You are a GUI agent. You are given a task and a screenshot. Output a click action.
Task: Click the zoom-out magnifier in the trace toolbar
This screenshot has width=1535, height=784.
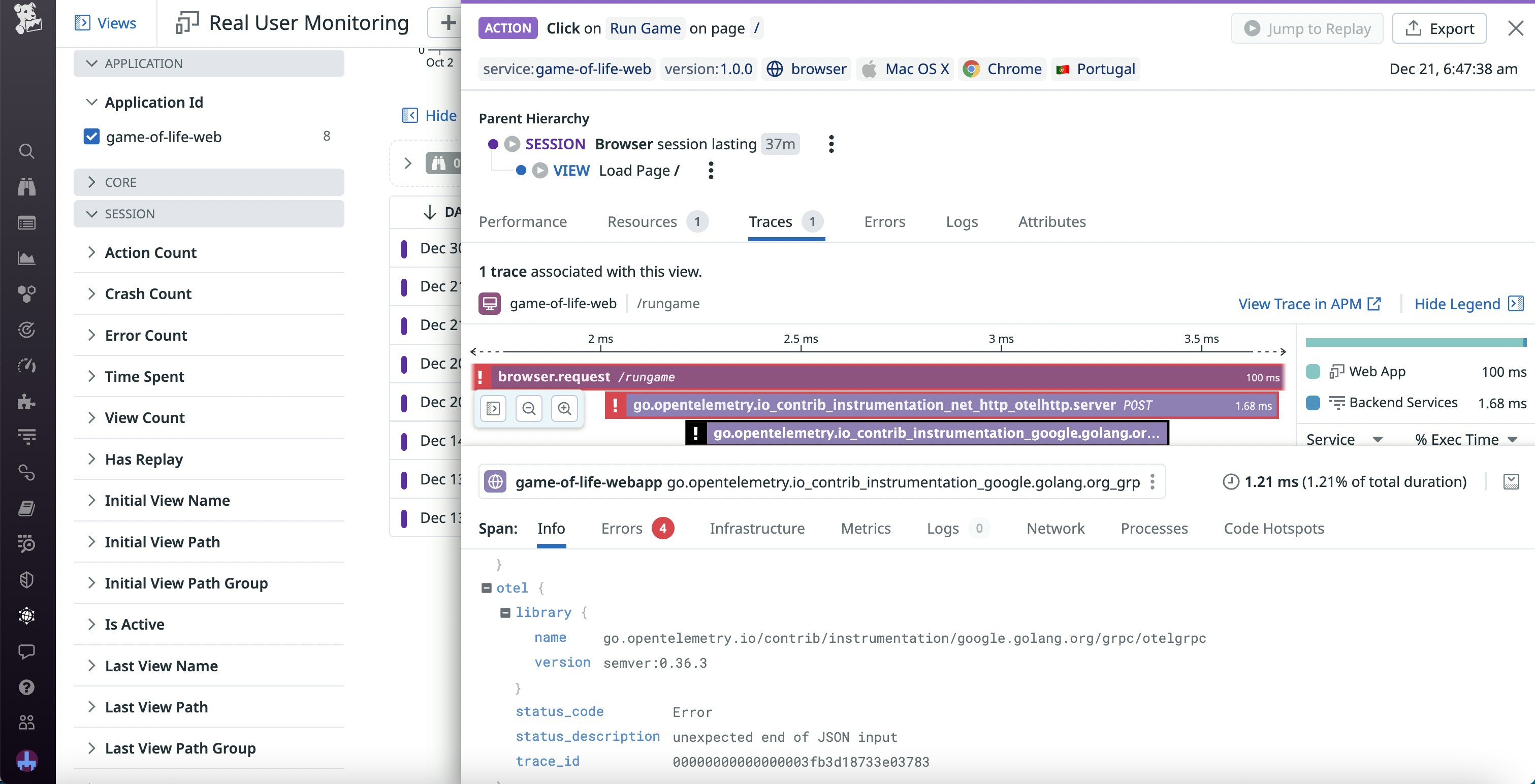[529, 408]
